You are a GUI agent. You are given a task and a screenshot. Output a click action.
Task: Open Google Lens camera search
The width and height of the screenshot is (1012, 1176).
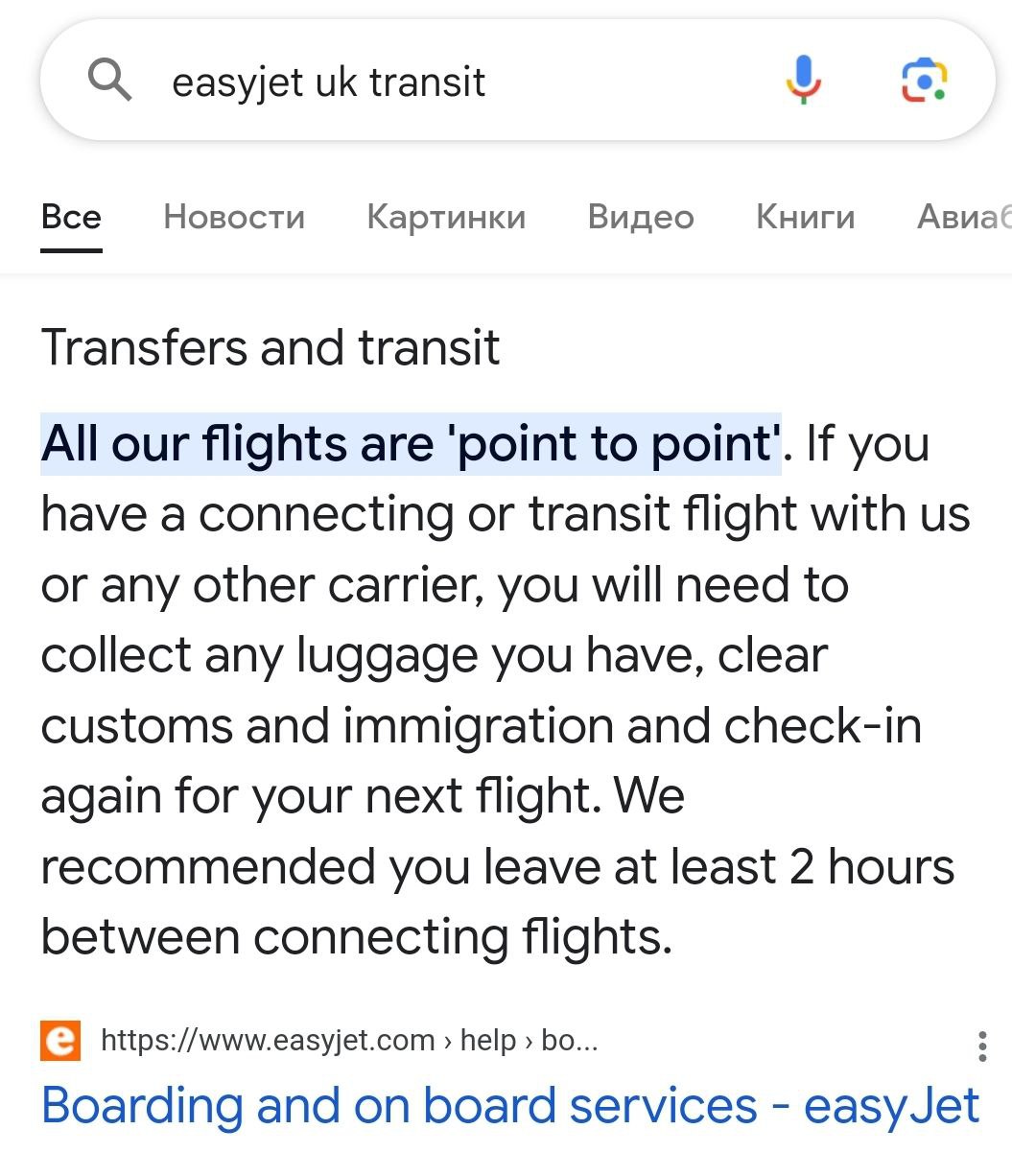click(924, 80)
